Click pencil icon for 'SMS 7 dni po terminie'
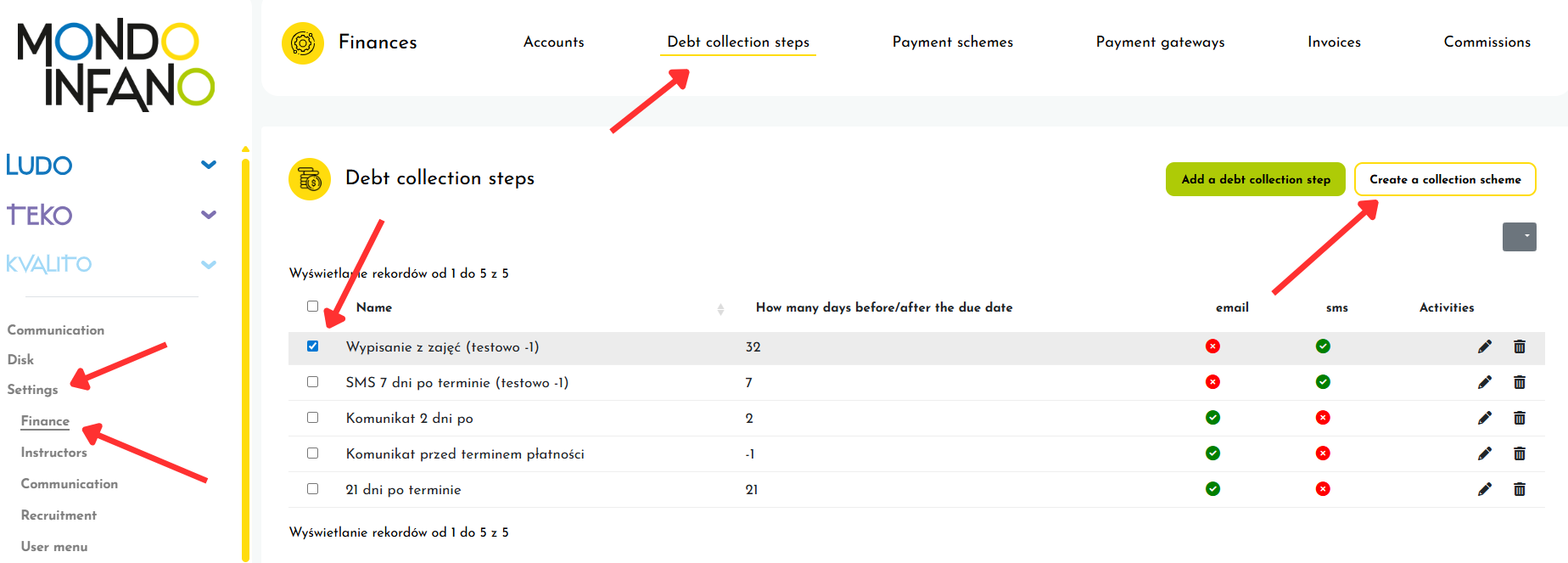This screenshot has width=1568, height=563. tap(1484, 382)
